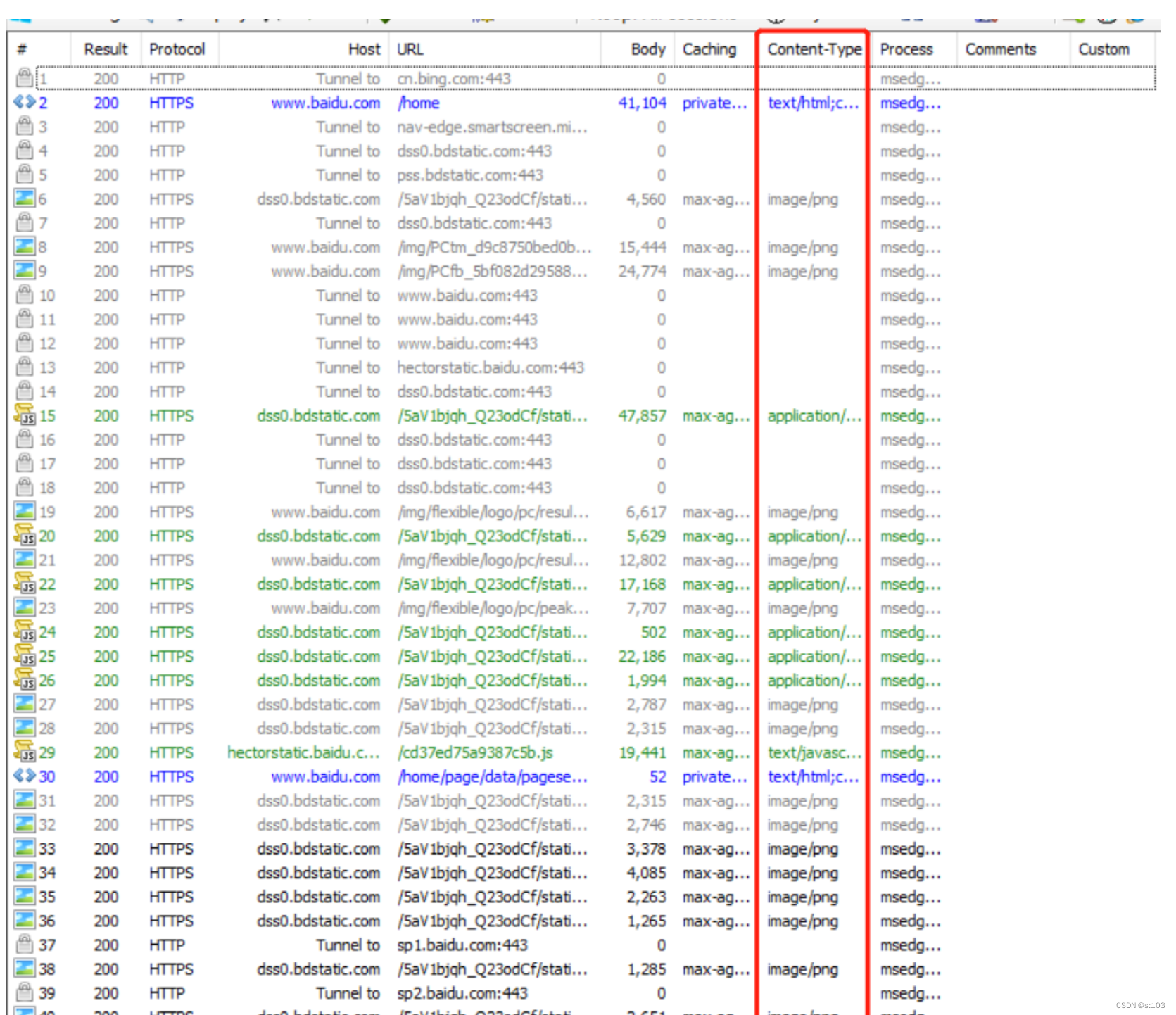
Task: Select the image icon of session 36
Action: point(25,920)
